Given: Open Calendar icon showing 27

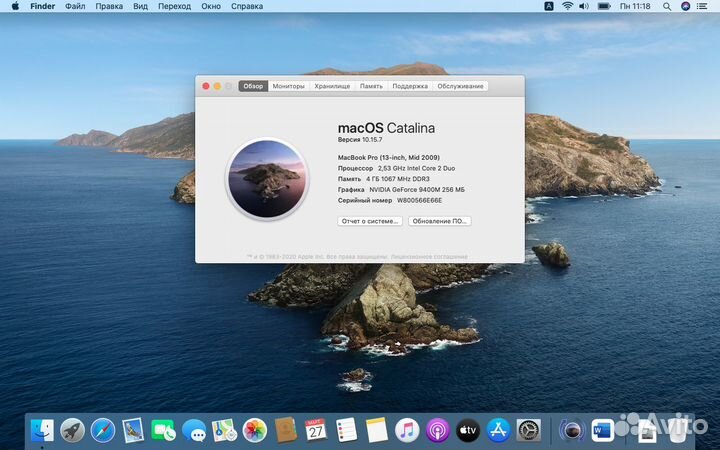Looking at the screenshot, I should tap(315, 431).
